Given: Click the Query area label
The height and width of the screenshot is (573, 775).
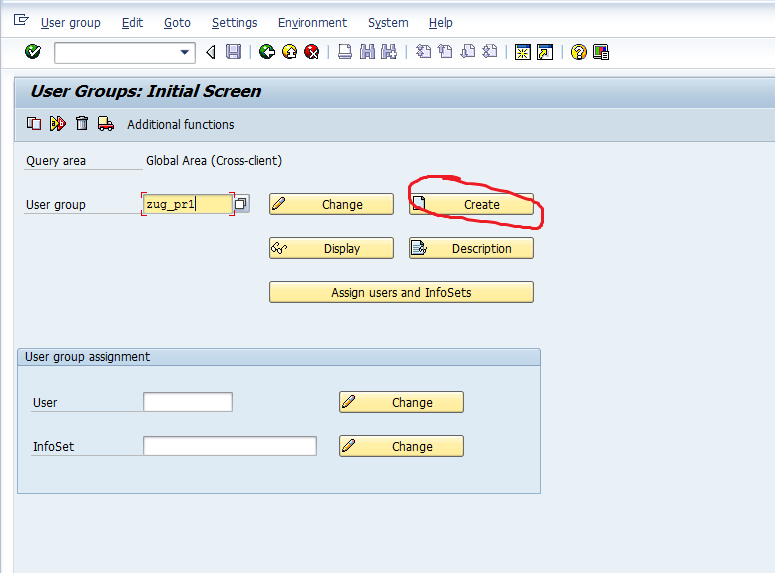Looking at the screenshot, I should (56, 161).
